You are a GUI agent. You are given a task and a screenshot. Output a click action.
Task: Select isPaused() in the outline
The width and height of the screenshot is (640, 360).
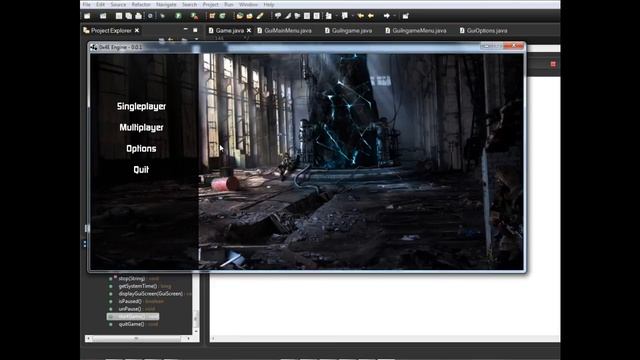coord(130,301)
